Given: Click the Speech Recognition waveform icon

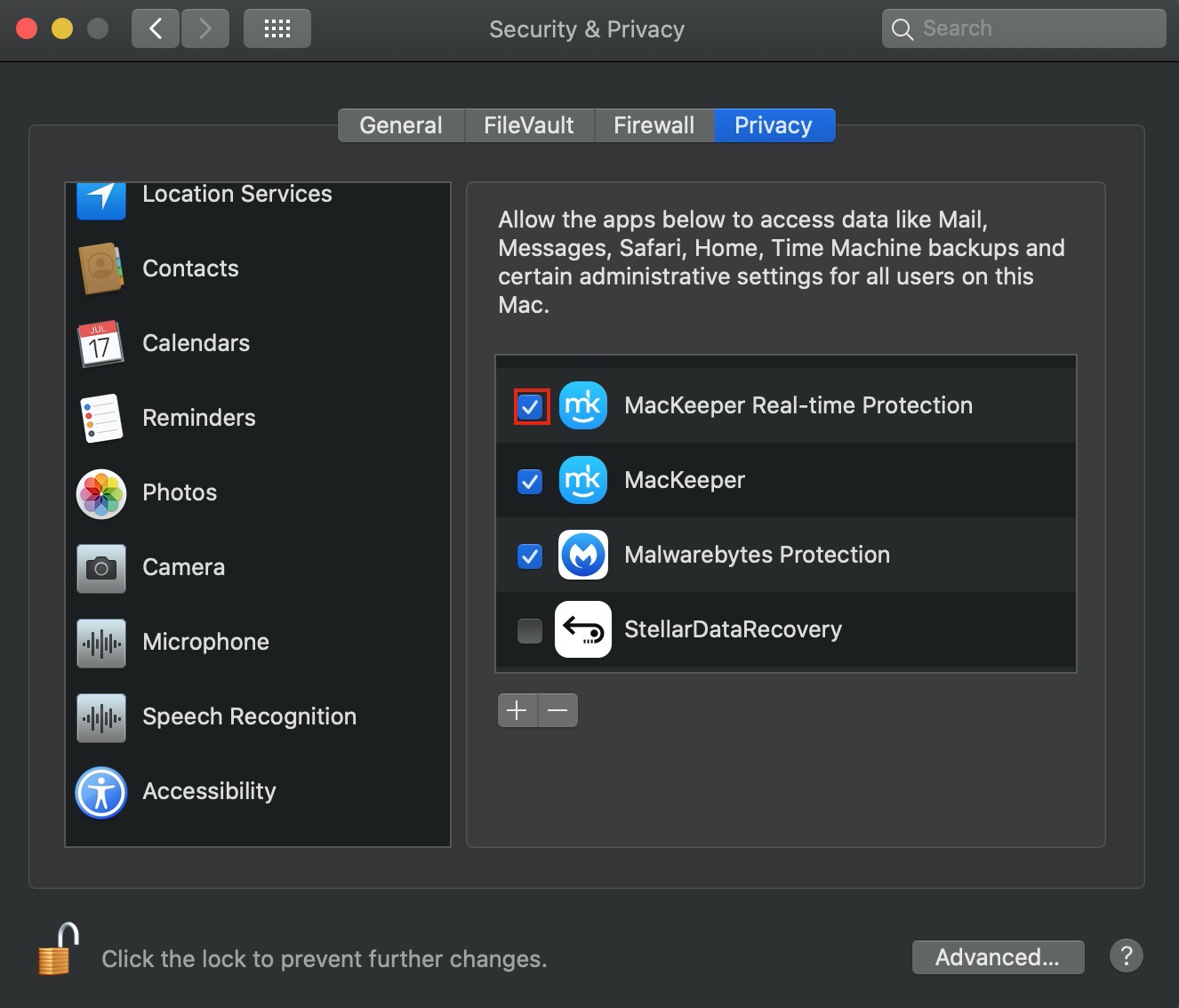Looking at the screenshot, I should pyautogui.click(x=101, y=717).
